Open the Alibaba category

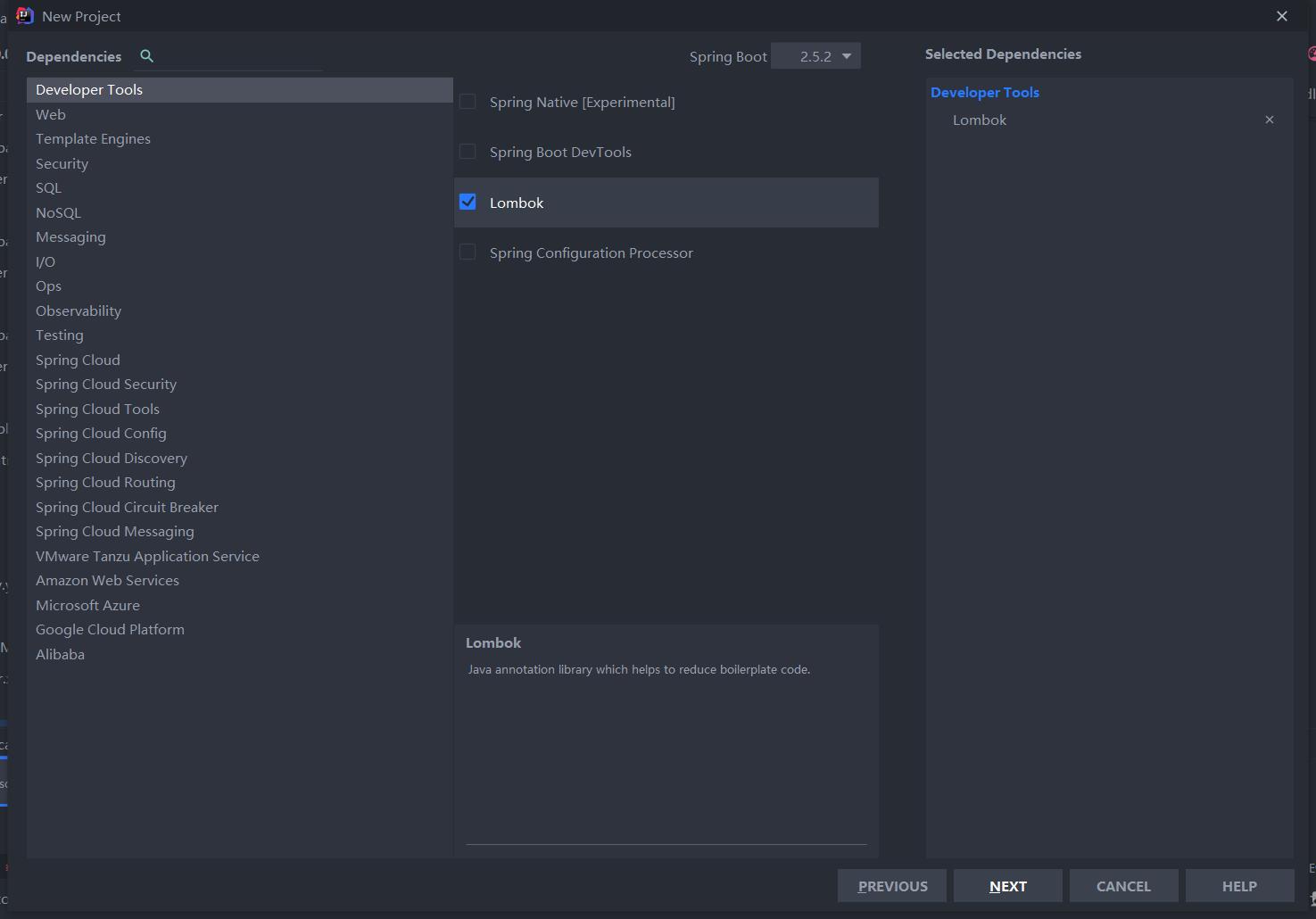click(240, 654)
